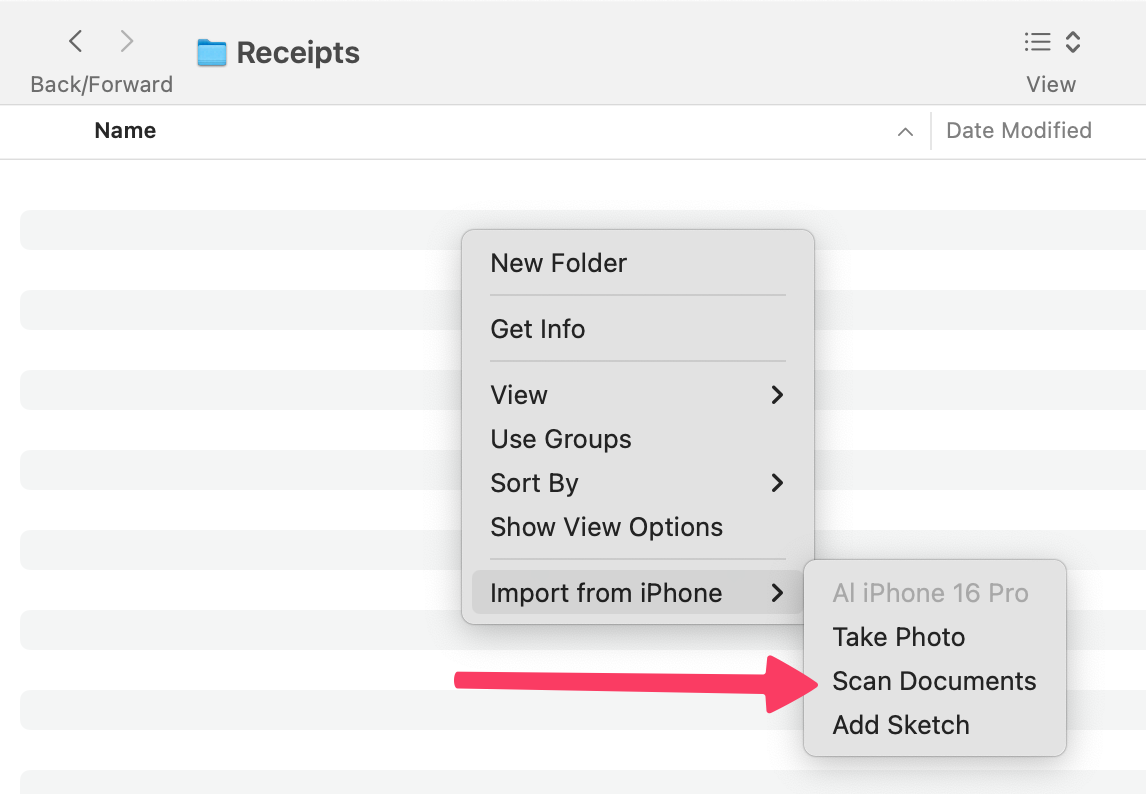The image size is (1146, 794).
Task: Choose New Folder from context menu
Action: 558,263
